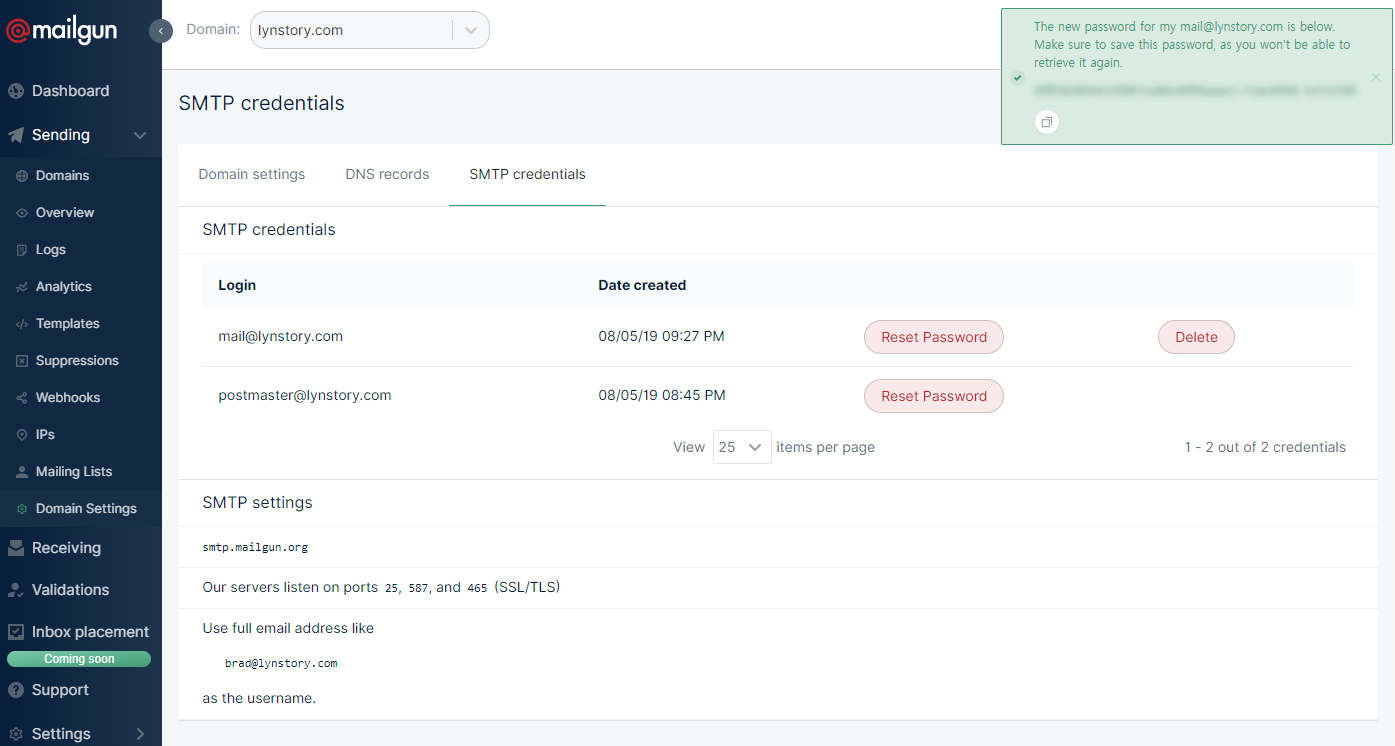Click the 08/05/19 09:27 PM date
The height and width of the screenshot is (746, 1395).
(x=661, y=337)
